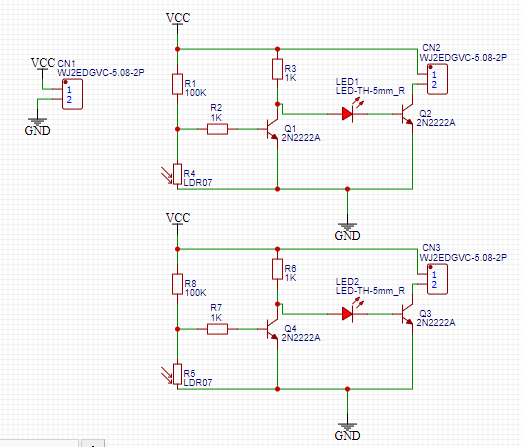Screen dimensions: 521x447
Task: Select the CN1 connector body
Action: (72, 94)
